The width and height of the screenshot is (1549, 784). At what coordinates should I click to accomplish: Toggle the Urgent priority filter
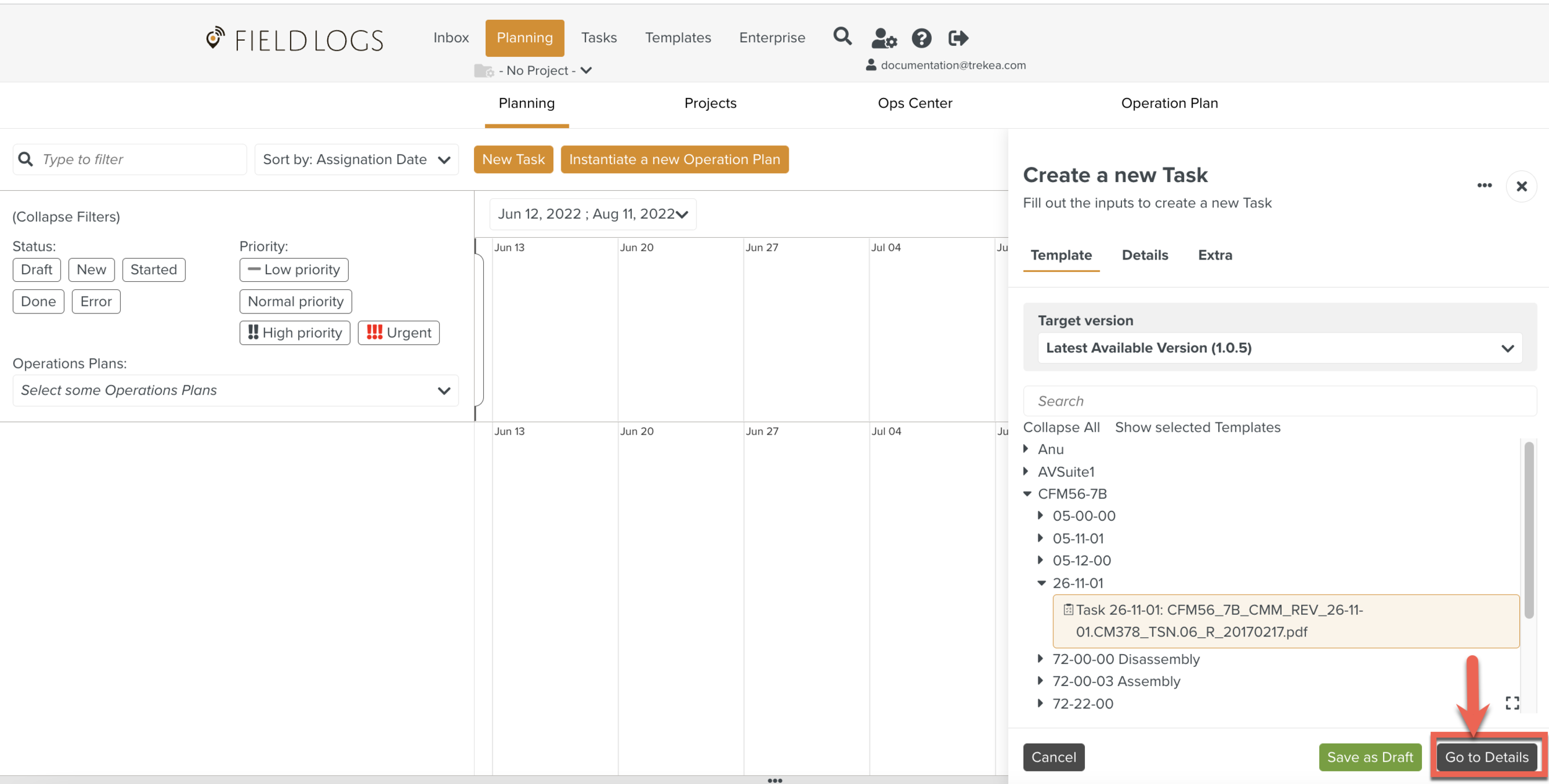tap(398, 333)
